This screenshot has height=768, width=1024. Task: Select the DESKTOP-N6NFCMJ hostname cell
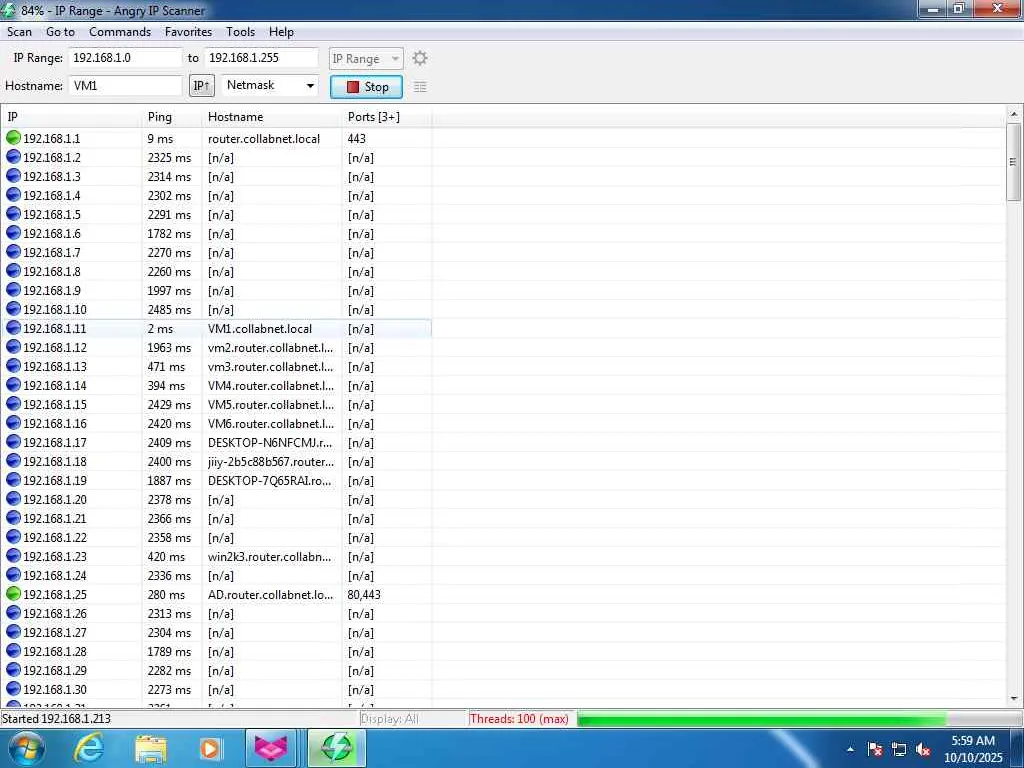270,443
